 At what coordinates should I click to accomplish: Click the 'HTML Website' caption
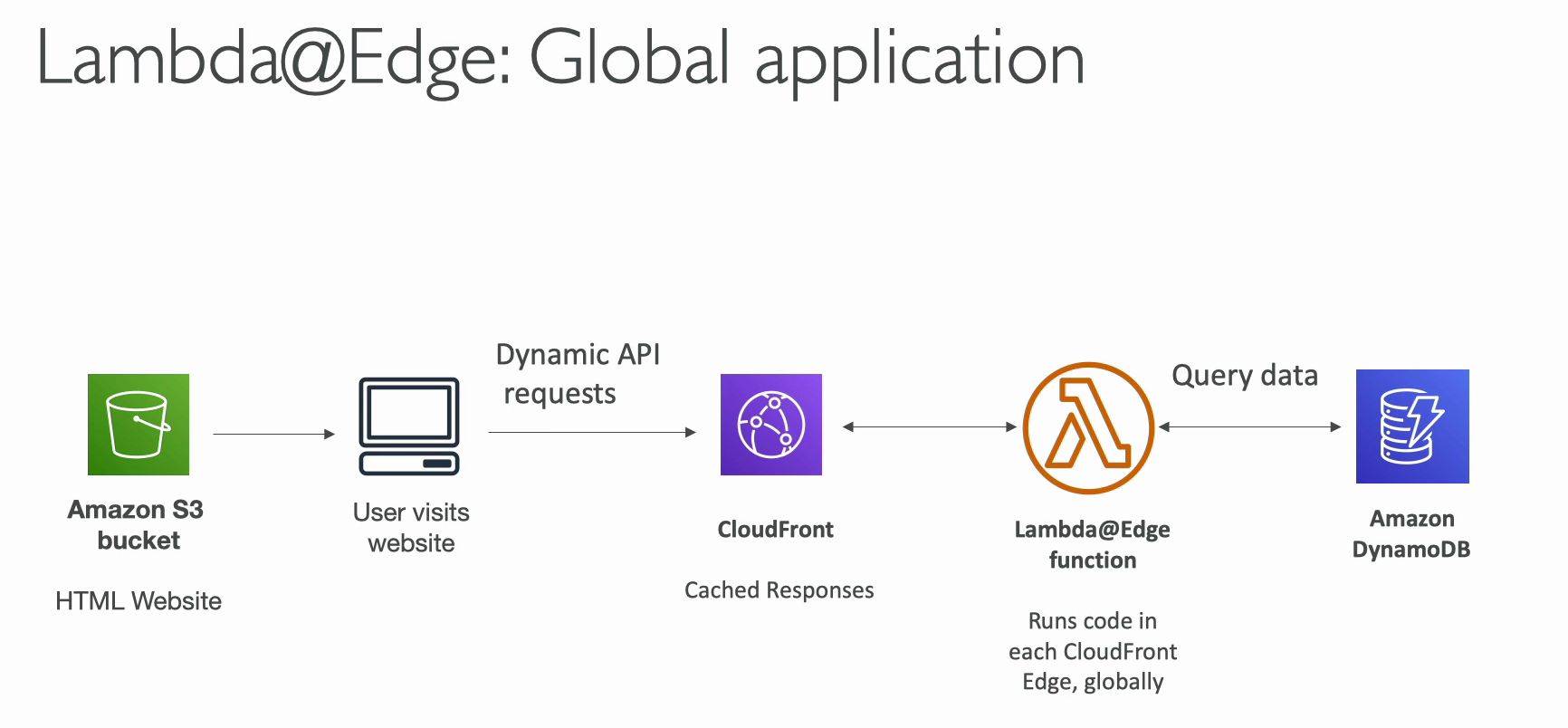(x=139, y=601)
